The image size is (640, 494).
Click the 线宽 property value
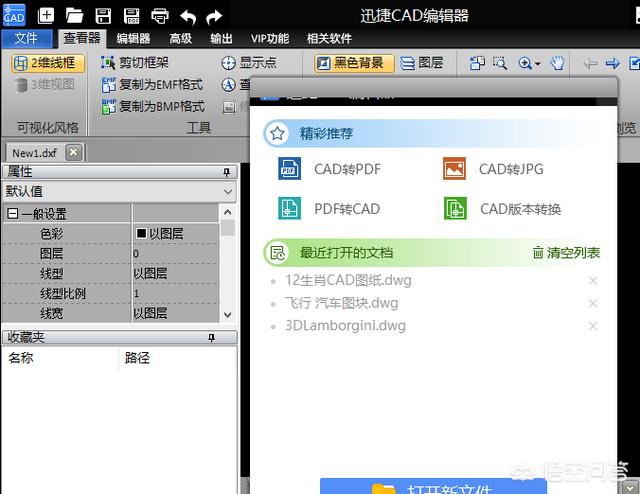pos(176,313)
